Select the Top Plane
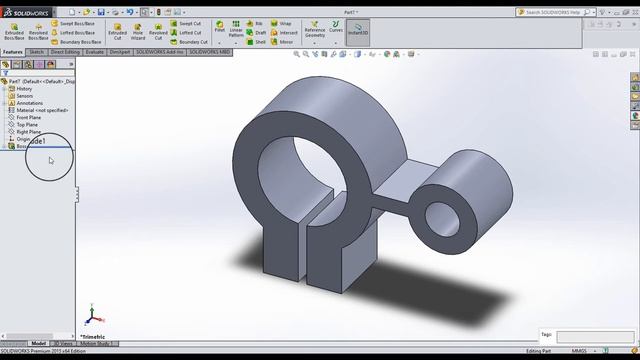This screenshot has width=640, height=360. 23,125
